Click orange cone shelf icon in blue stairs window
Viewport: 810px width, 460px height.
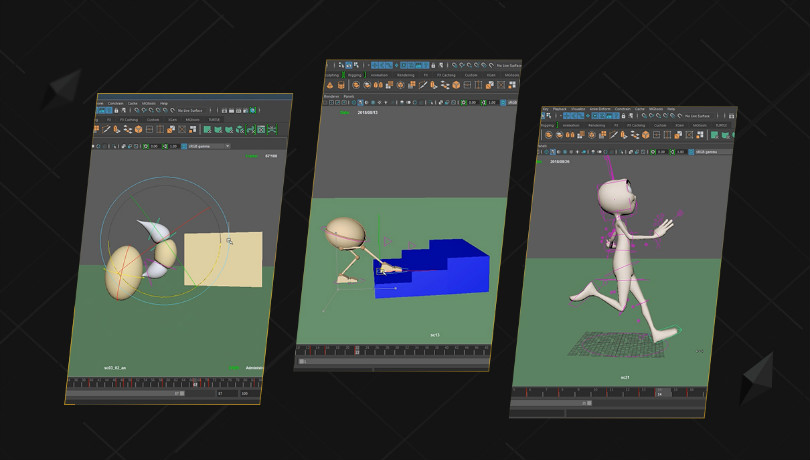coord(330,85)
